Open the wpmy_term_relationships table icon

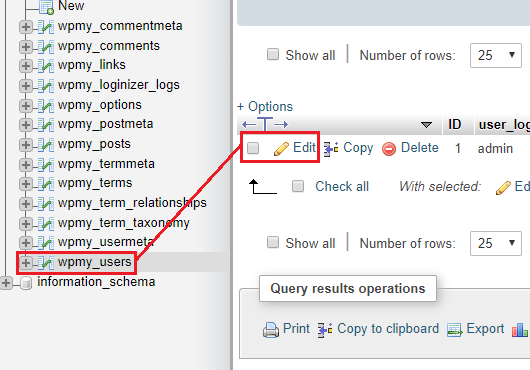coord(46,204)
